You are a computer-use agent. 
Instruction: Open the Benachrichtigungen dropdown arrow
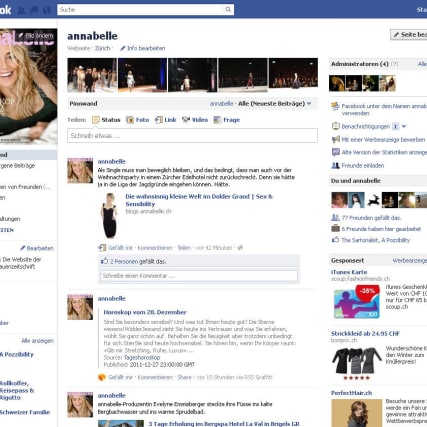coord(404,126)
